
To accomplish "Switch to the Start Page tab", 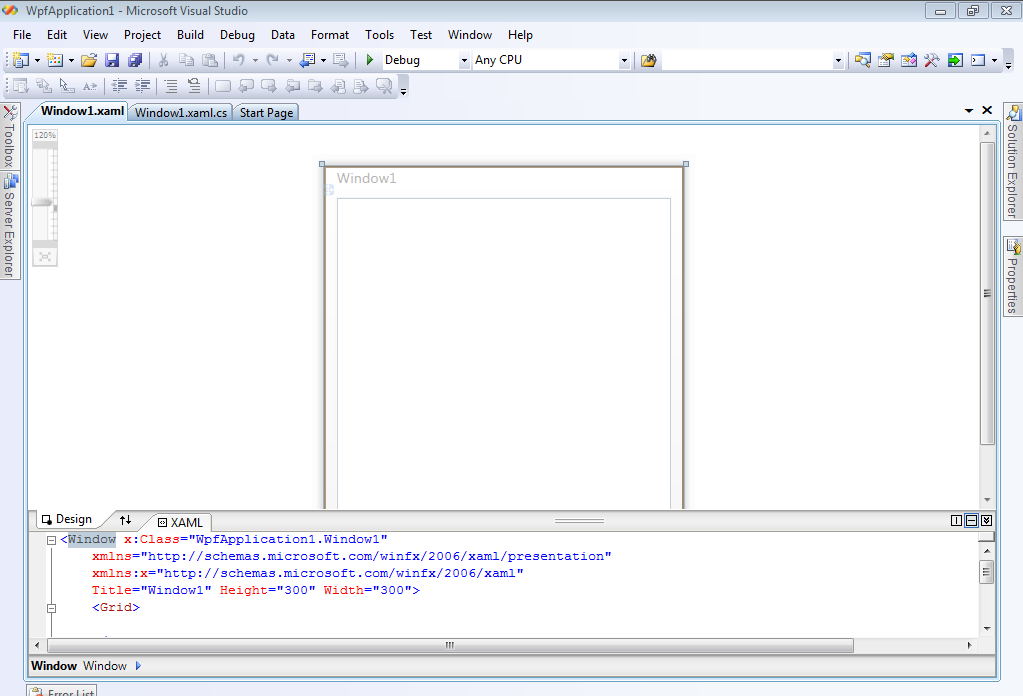I will (x=266, y=113).
